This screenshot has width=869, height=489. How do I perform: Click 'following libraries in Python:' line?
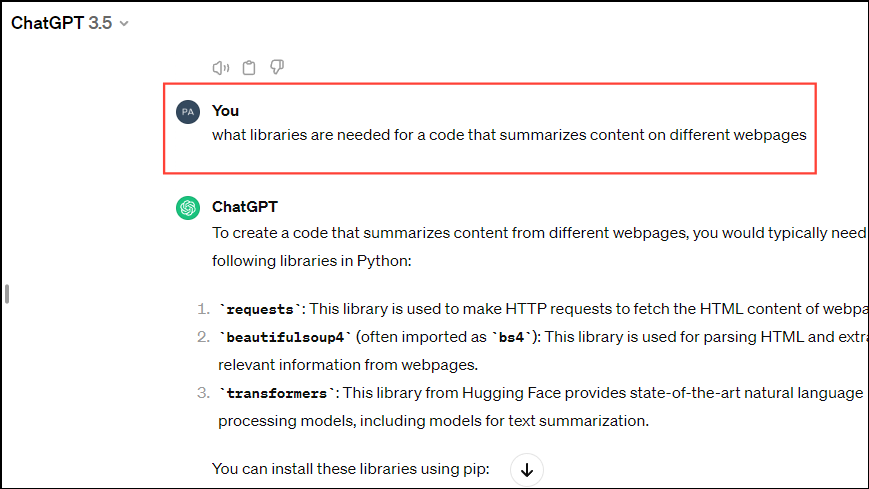pos(311,261)
